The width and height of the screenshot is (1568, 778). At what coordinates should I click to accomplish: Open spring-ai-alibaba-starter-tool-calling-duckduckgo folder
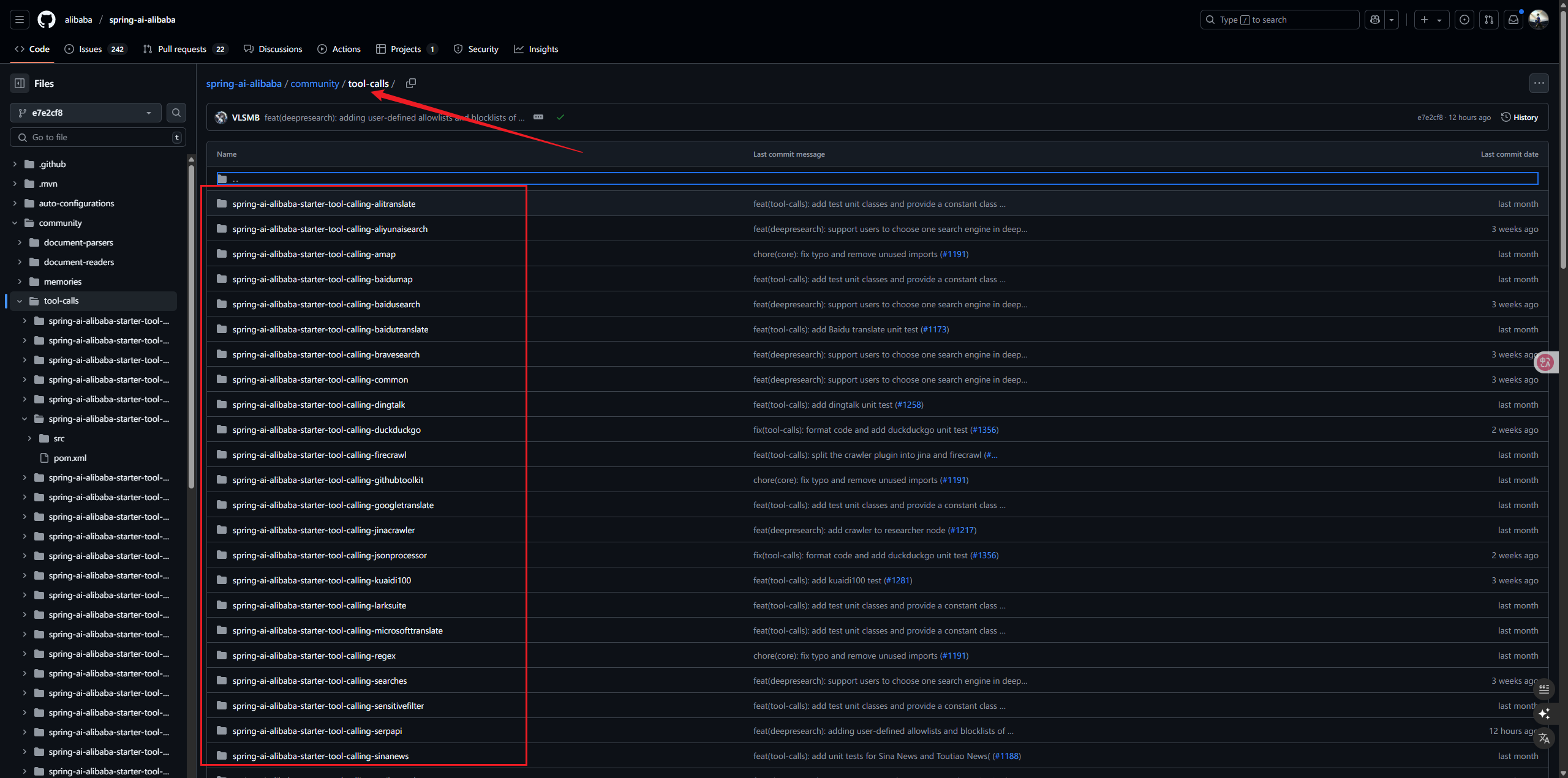[326, 430]
